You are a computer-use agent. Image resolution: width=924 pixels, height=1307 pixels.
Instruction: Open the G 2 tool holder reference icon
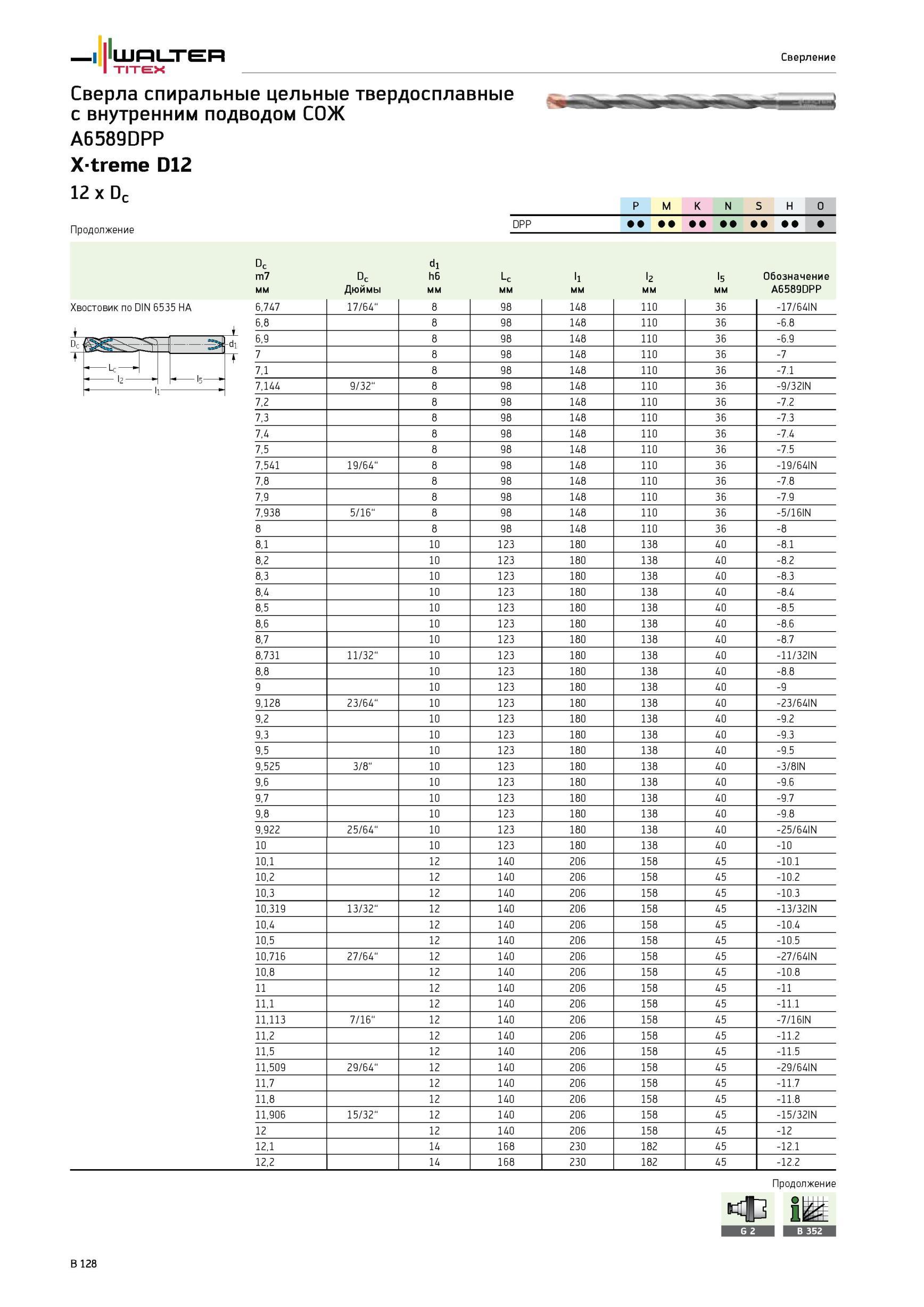[747, 1214]
